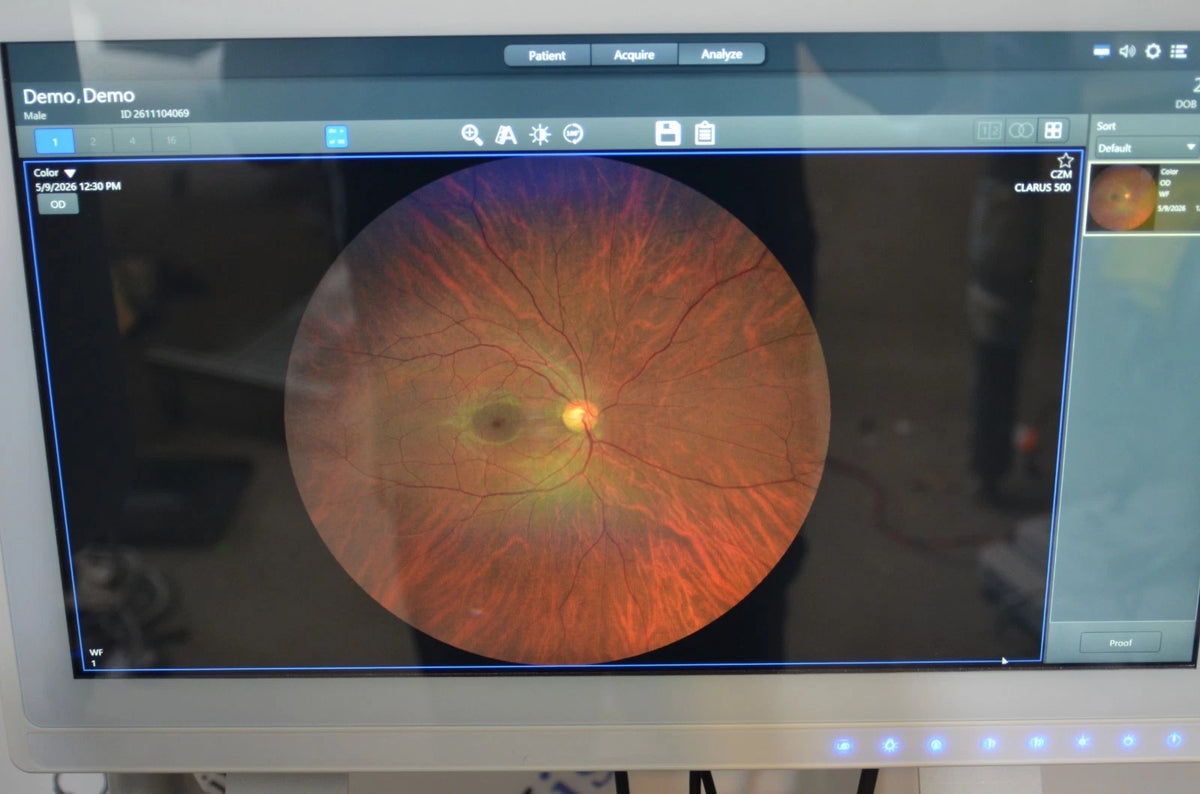Select the 1-image layout tab
This screenshot has width=1200, height=794.
point(55,141)
